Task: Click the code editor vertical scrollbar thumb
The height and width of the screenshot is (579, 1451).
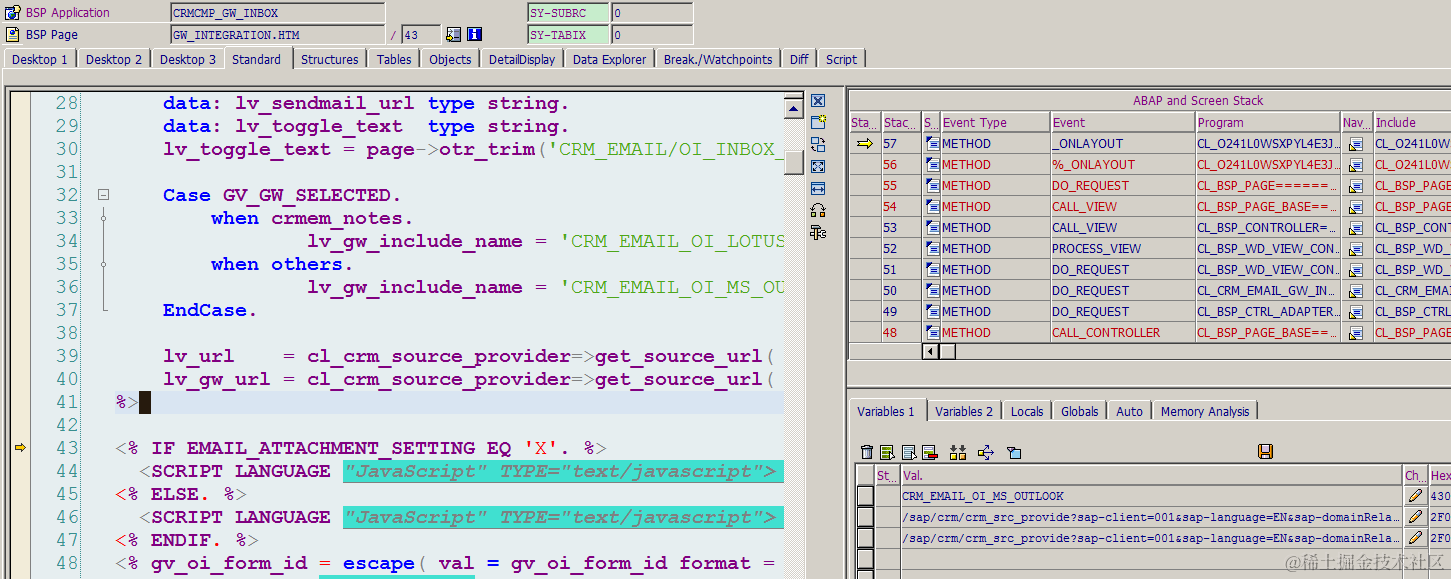Action: point(793,162)
